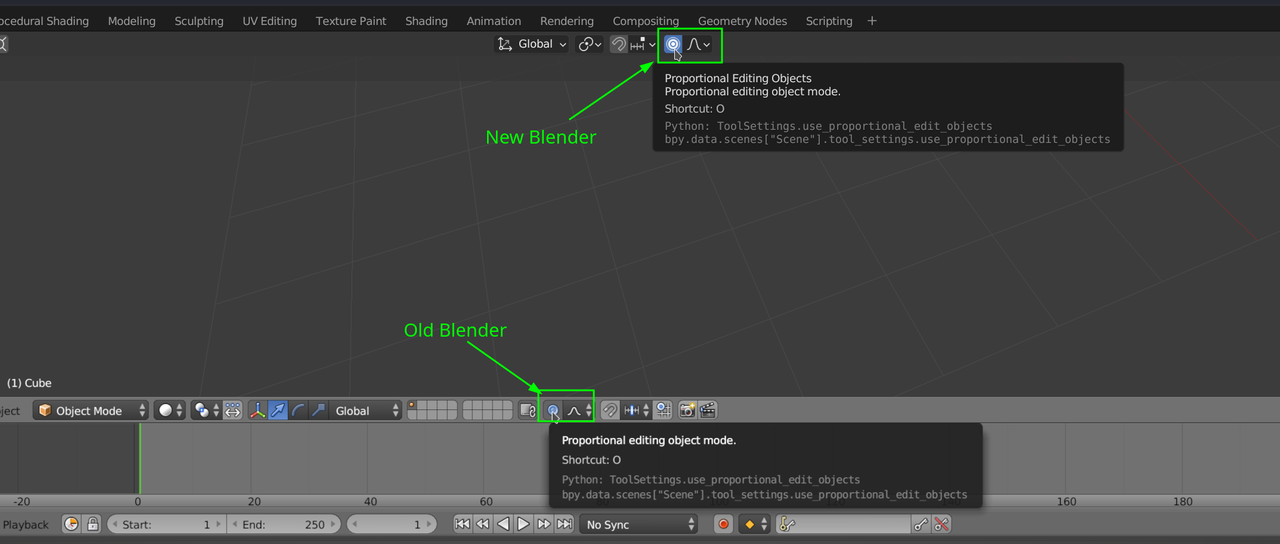
Task: Select the rotate manipulator arc icon
Action: tap(298, 411)
